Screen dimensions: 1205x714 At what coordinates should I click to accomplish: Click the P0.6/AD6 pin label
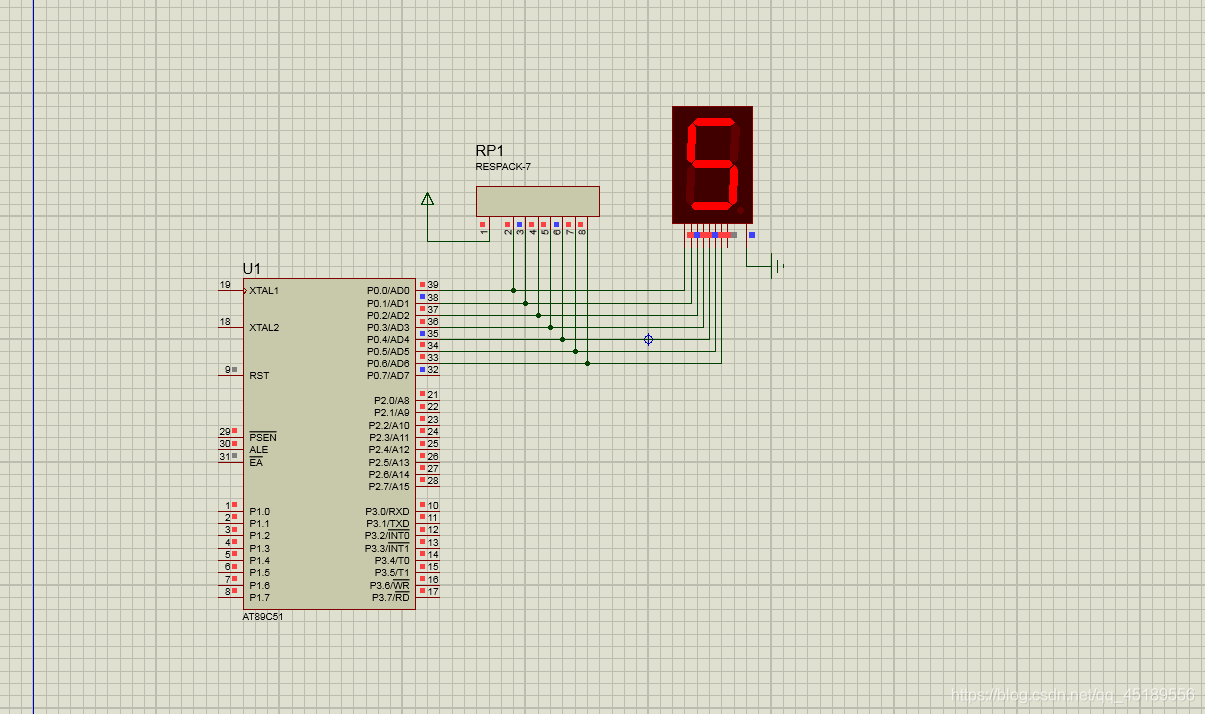coord(388,363)
